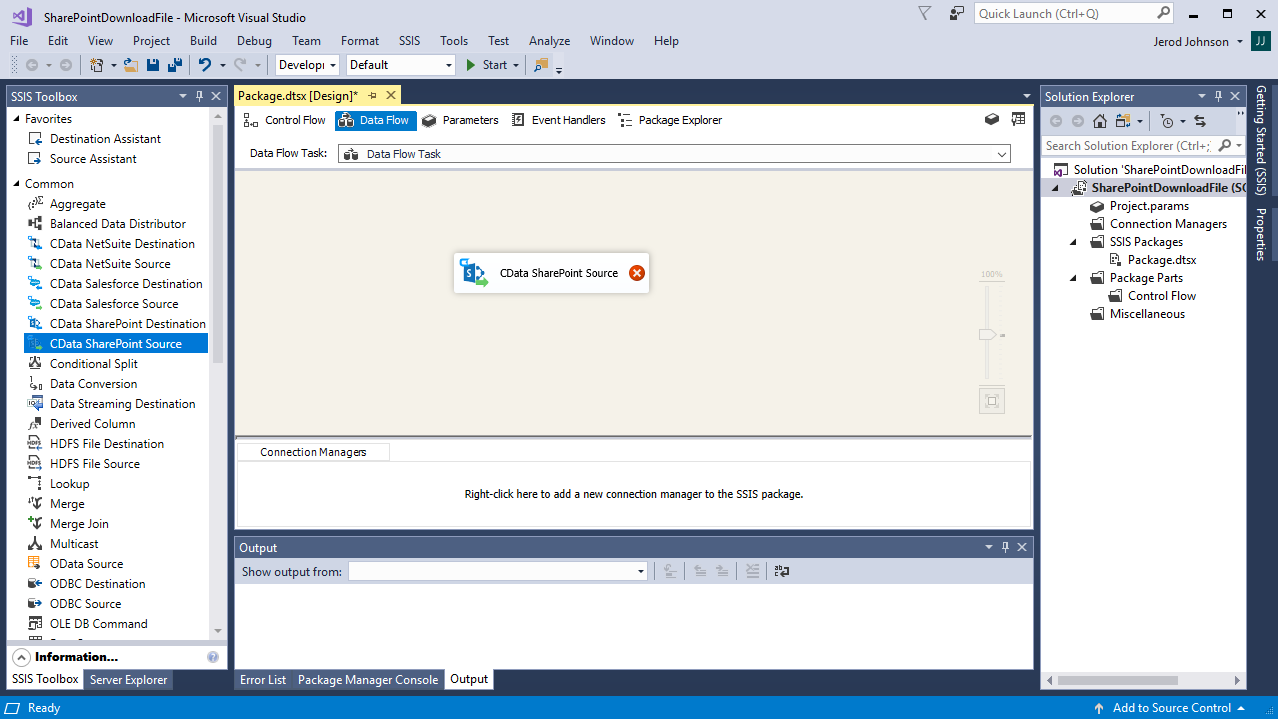The width and height of the screenshot is (1278, 719).
Task: Open the Show output from dropdown
Action: click(641, 572)
